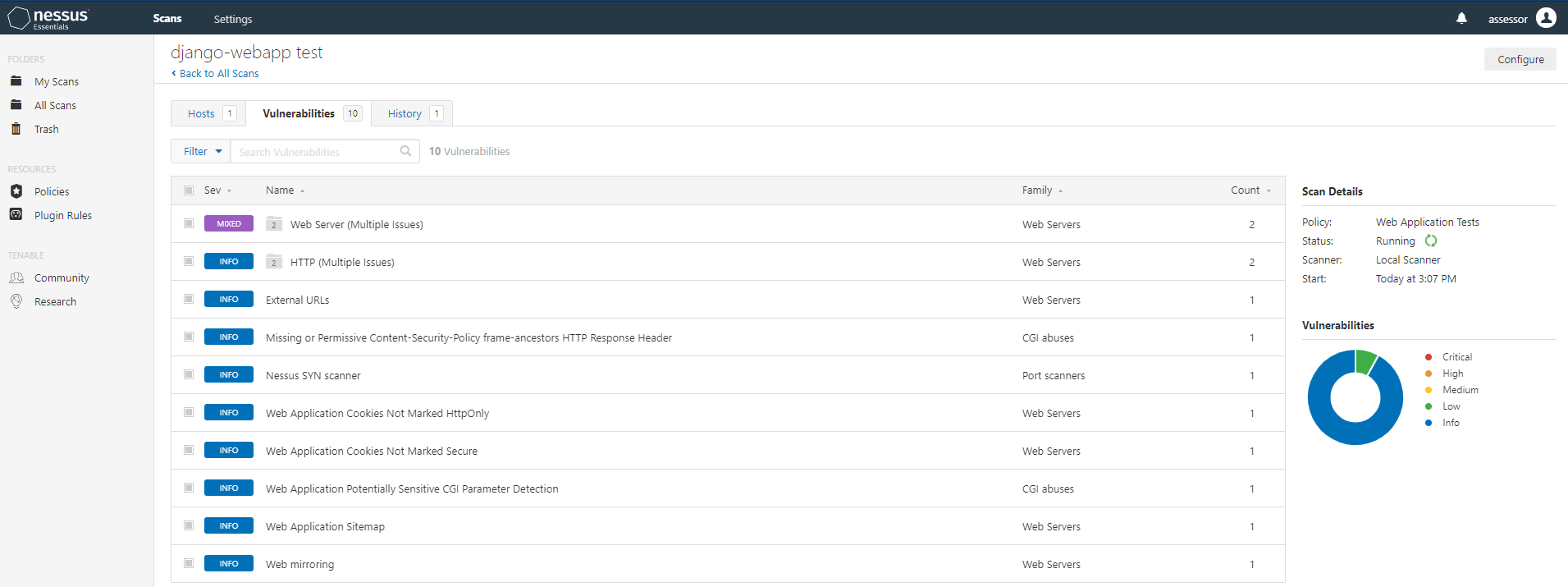Check the HTTP (Multiple Issues) row checkbox
The image size is (1568, 587).
click(189, 261)
